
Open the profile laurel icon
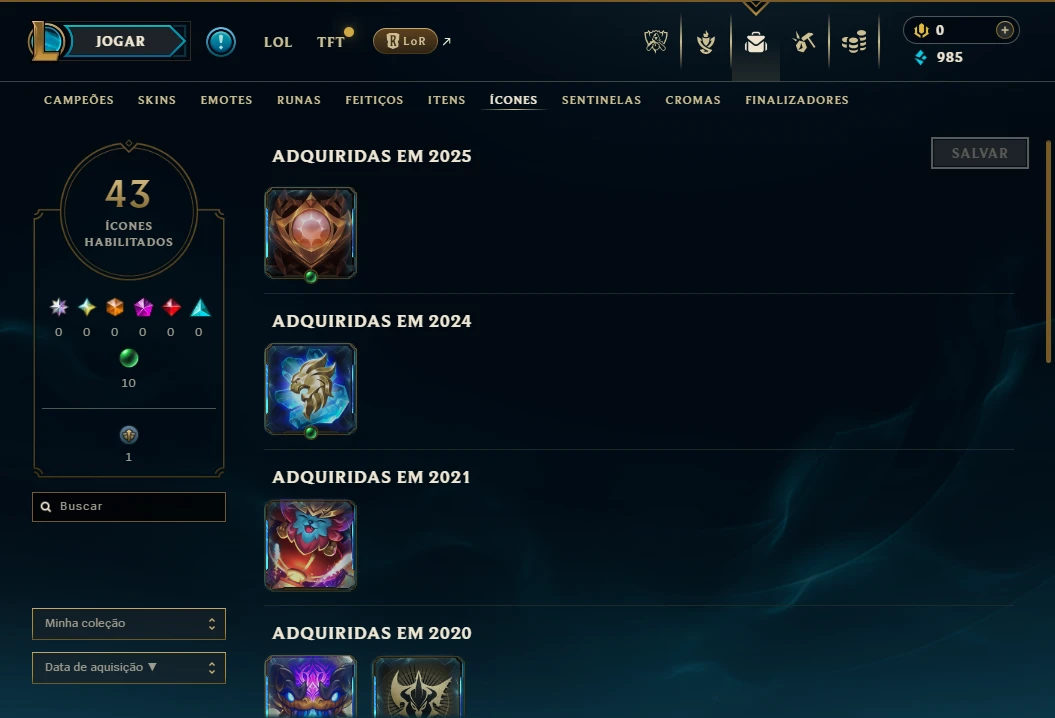(x=706, y=42)
